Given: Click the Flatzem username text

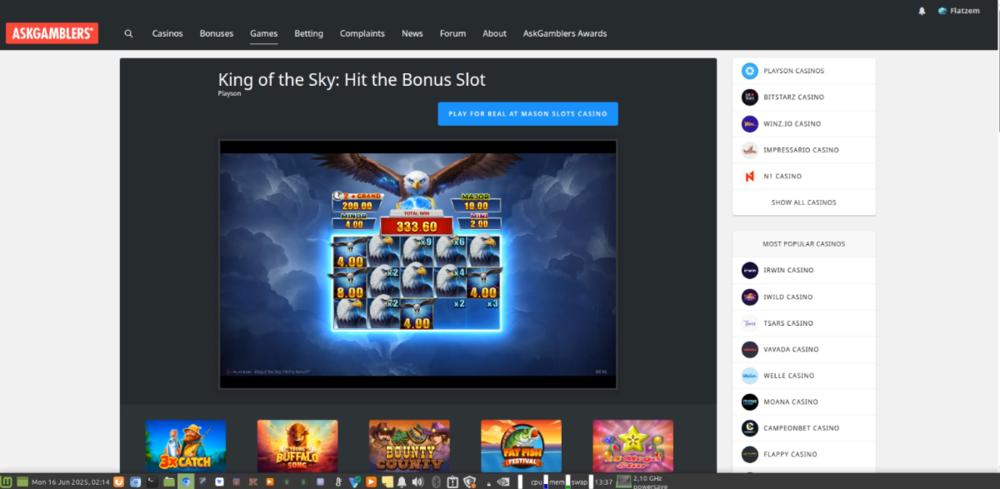Looking at the screenshot, I should (x=965, y=11).
